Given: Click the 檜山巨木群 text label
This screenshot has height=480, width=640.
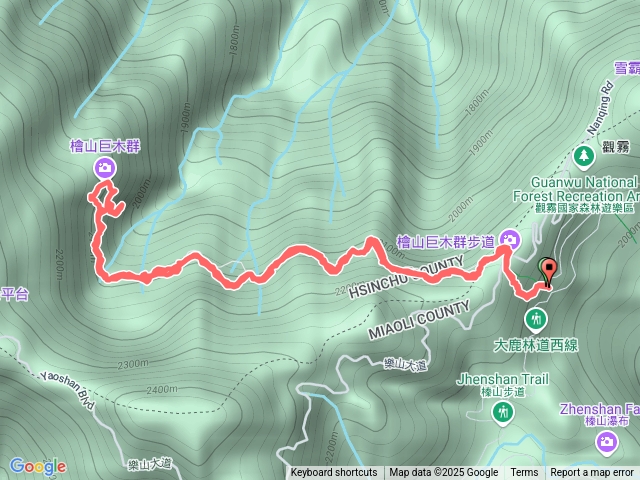Looking at the screenshot, I should [105, 146].
